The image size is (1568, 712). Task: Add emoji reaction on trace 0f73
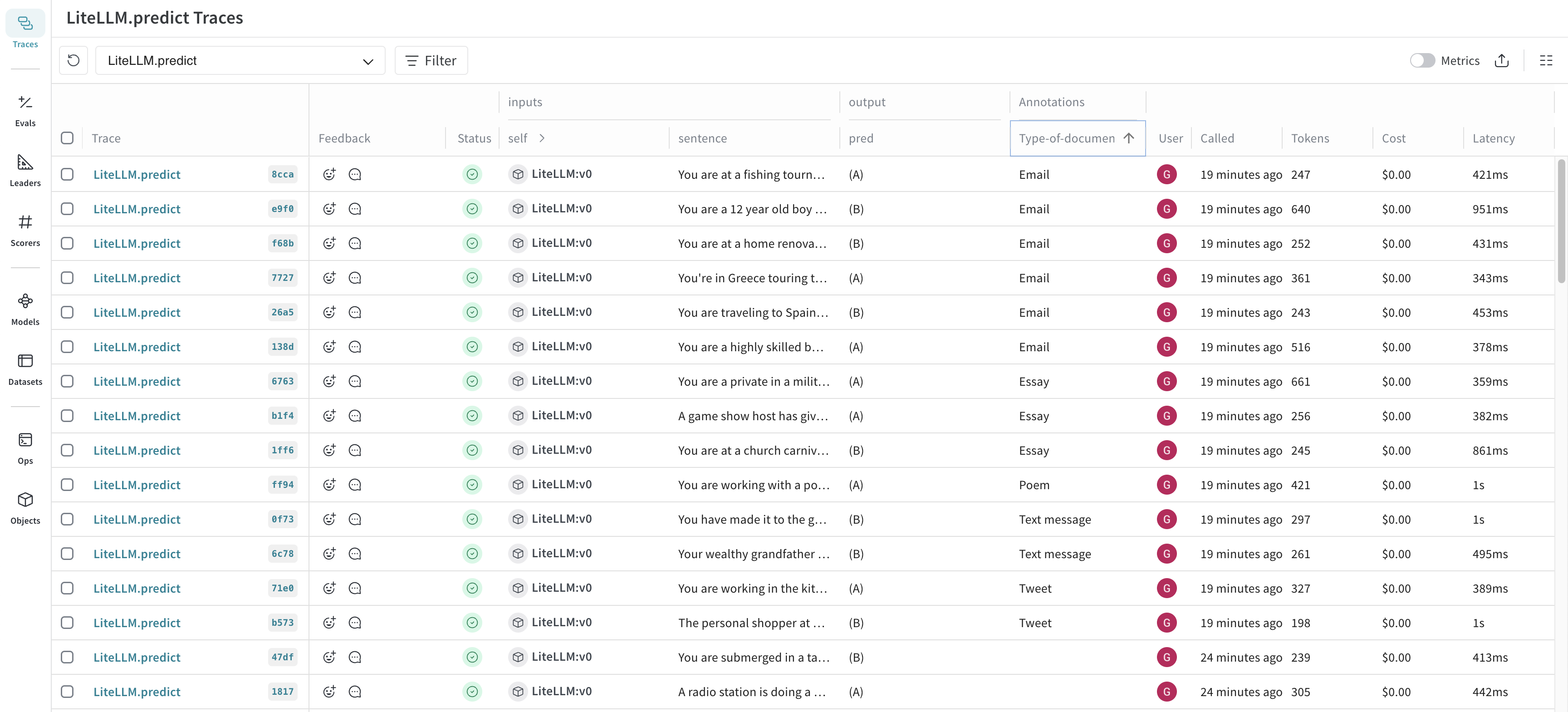(x=329, y=520)
